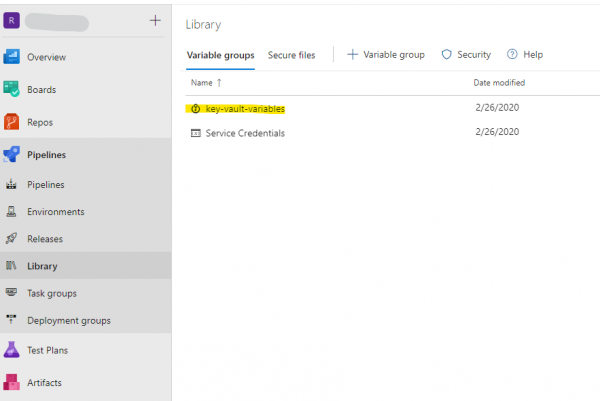The image size is (600, 401).
Task: Click the purple R project avatar
Action: pyautogui.click(x=12, y=20)
